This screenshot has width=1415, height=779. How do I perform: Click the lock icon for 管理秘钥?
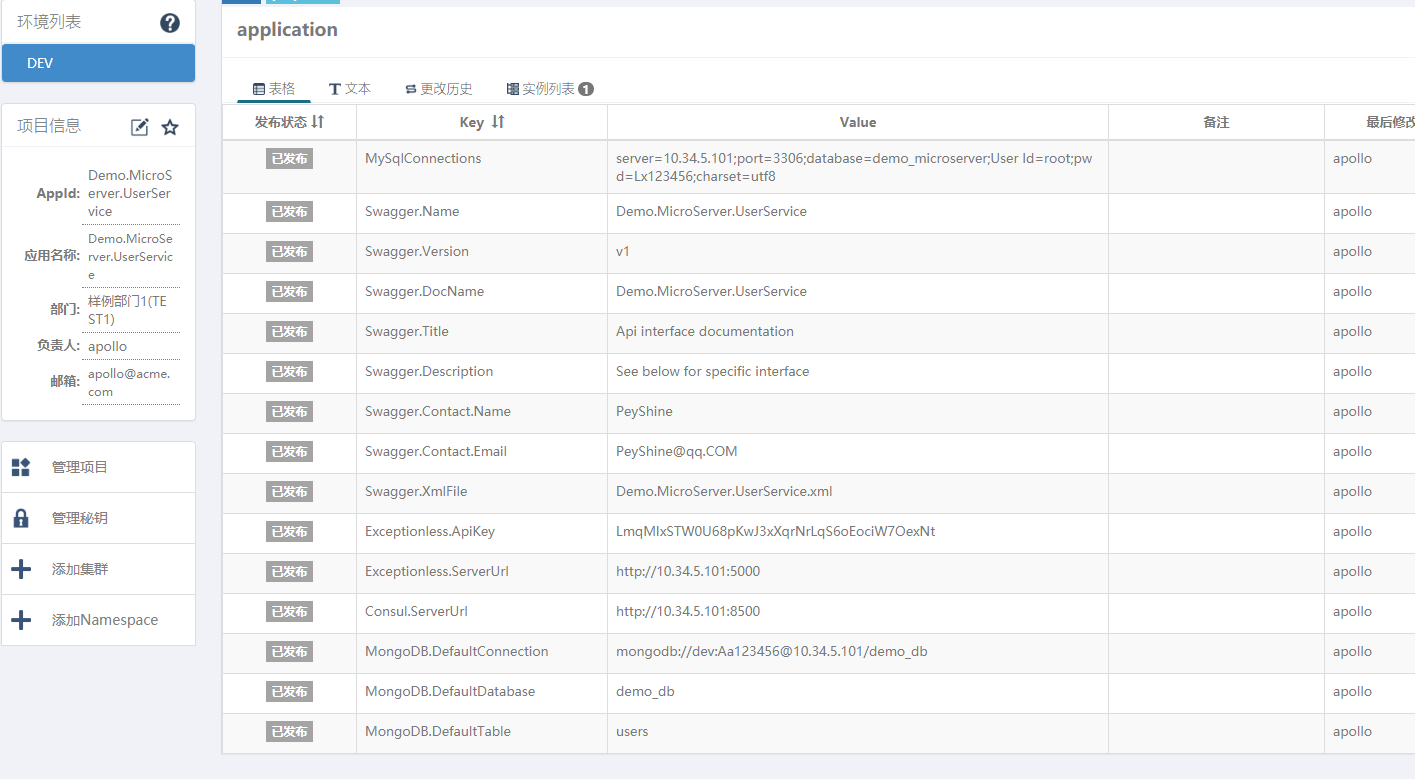20,518
